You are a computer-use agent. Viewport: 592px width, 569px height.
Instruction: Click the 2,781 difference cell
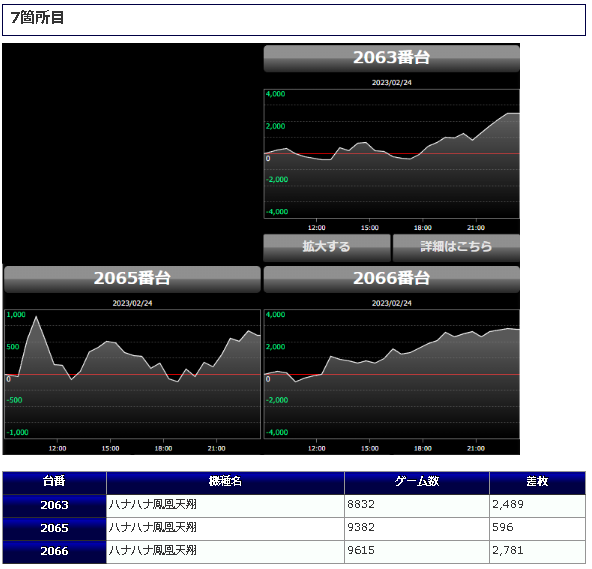click(x=538, y=552)
